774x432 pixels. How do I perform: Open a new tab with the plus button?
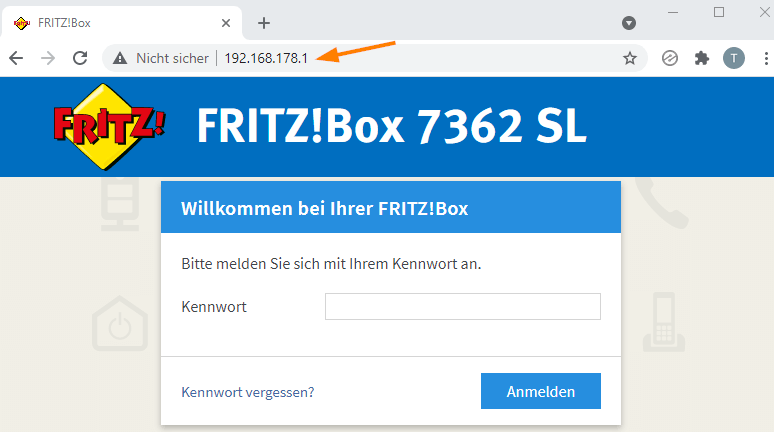[x=264, y=23]
